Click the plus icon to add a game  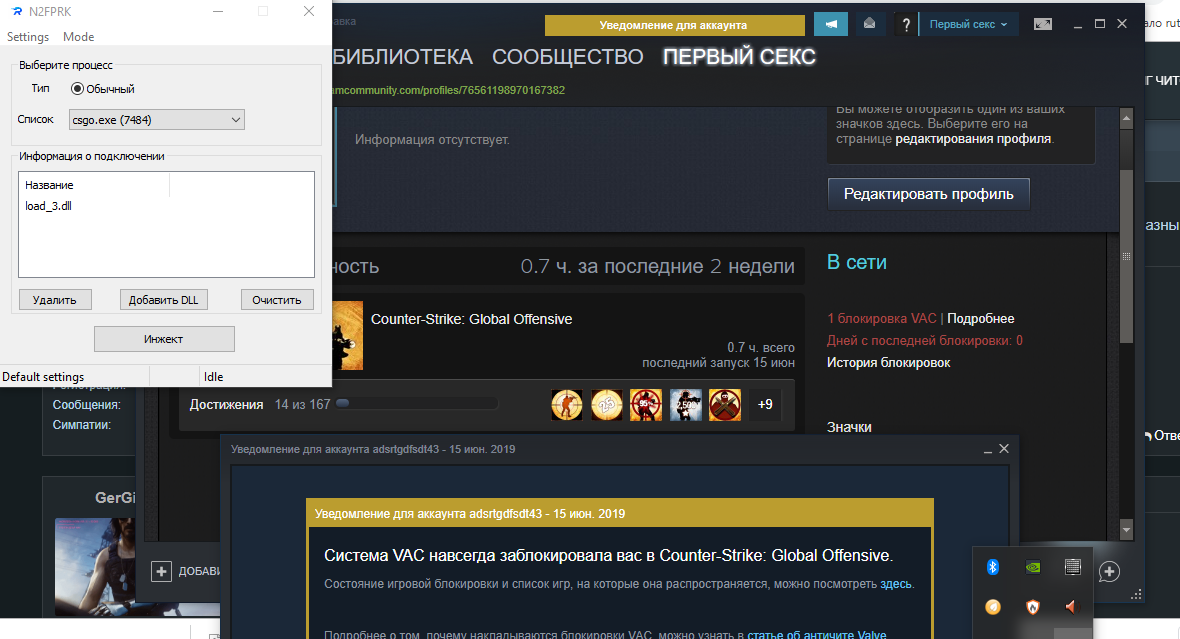[161, 571]
